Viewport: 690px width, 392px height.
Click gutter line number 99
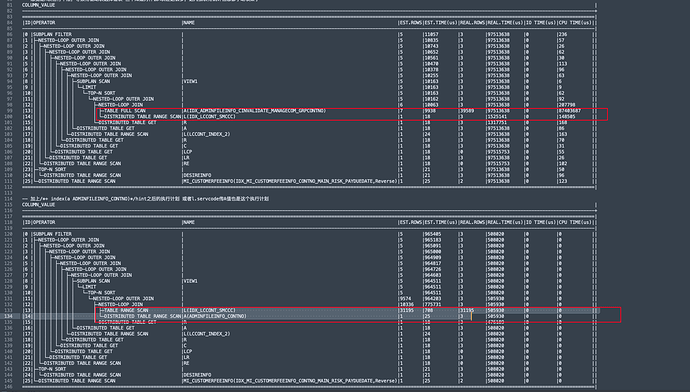point(9,111)
